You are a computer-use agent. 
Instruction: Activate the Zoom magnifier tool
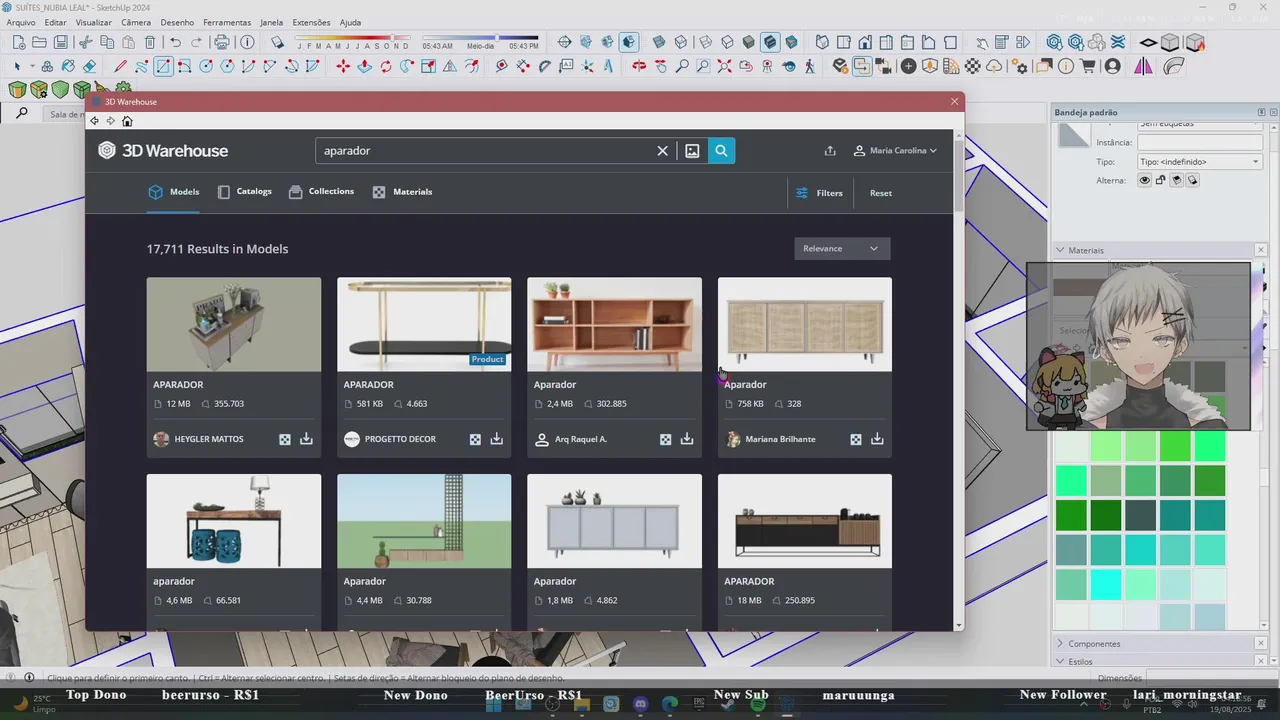click(682, 66)
